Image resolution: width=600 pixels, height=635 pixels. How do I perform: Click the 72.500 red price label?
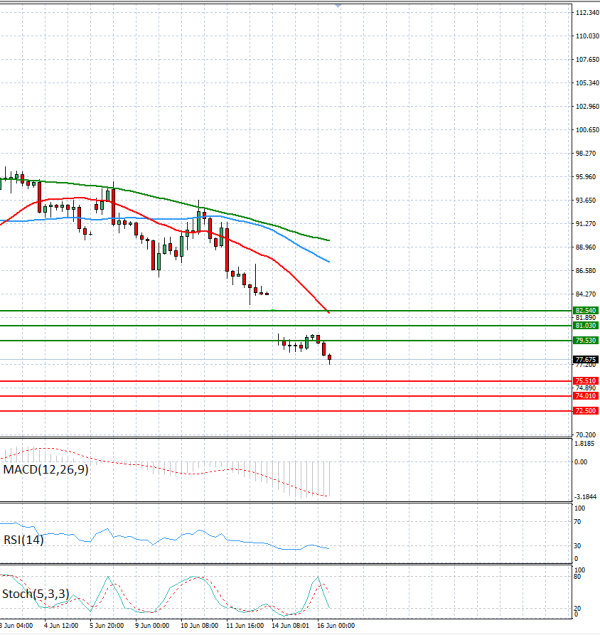coord(586,411)
